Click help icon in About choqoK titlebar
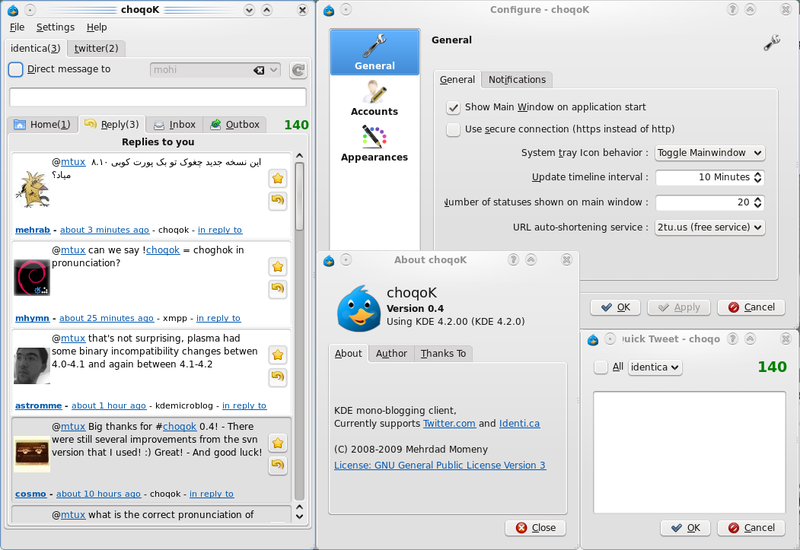 click(513, 260)
